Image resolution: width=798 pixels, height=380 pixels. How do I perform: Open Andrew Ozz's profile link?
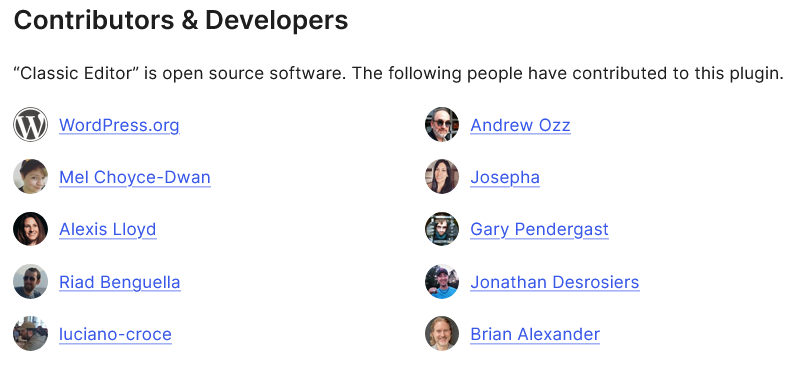[x=520, y=125]
